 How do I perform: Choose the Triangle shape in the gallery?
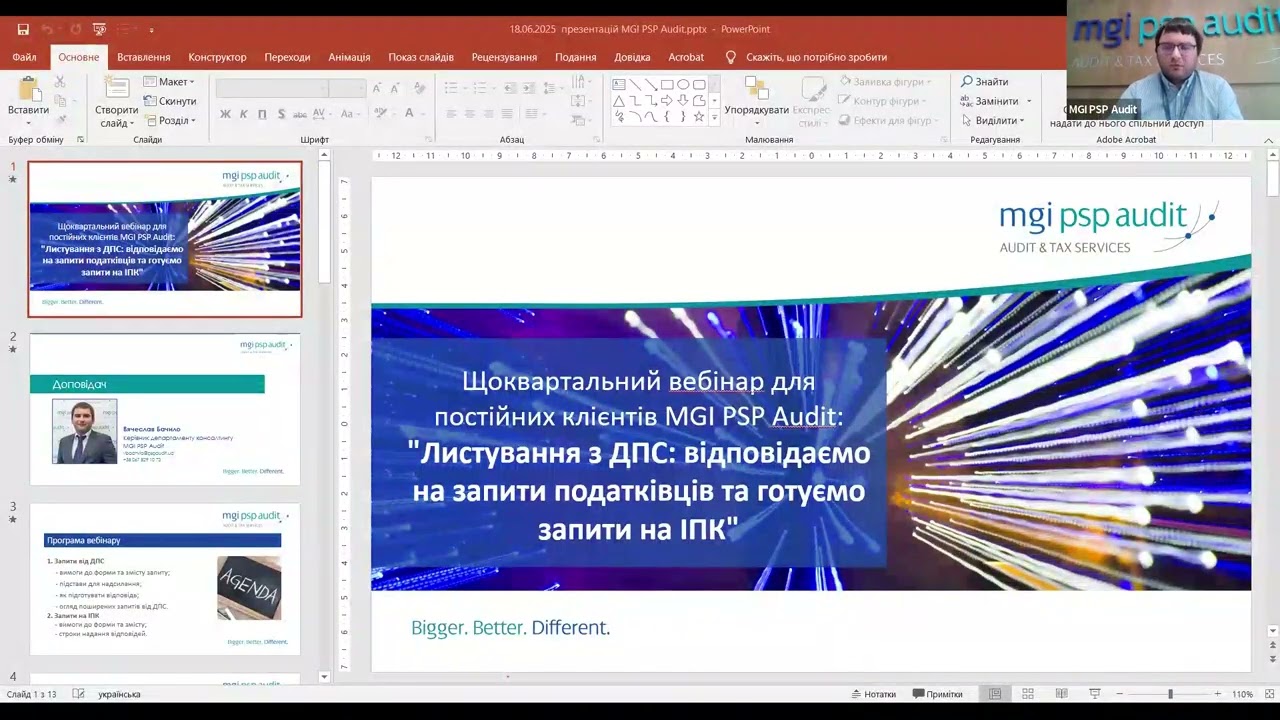pos(619,100)
